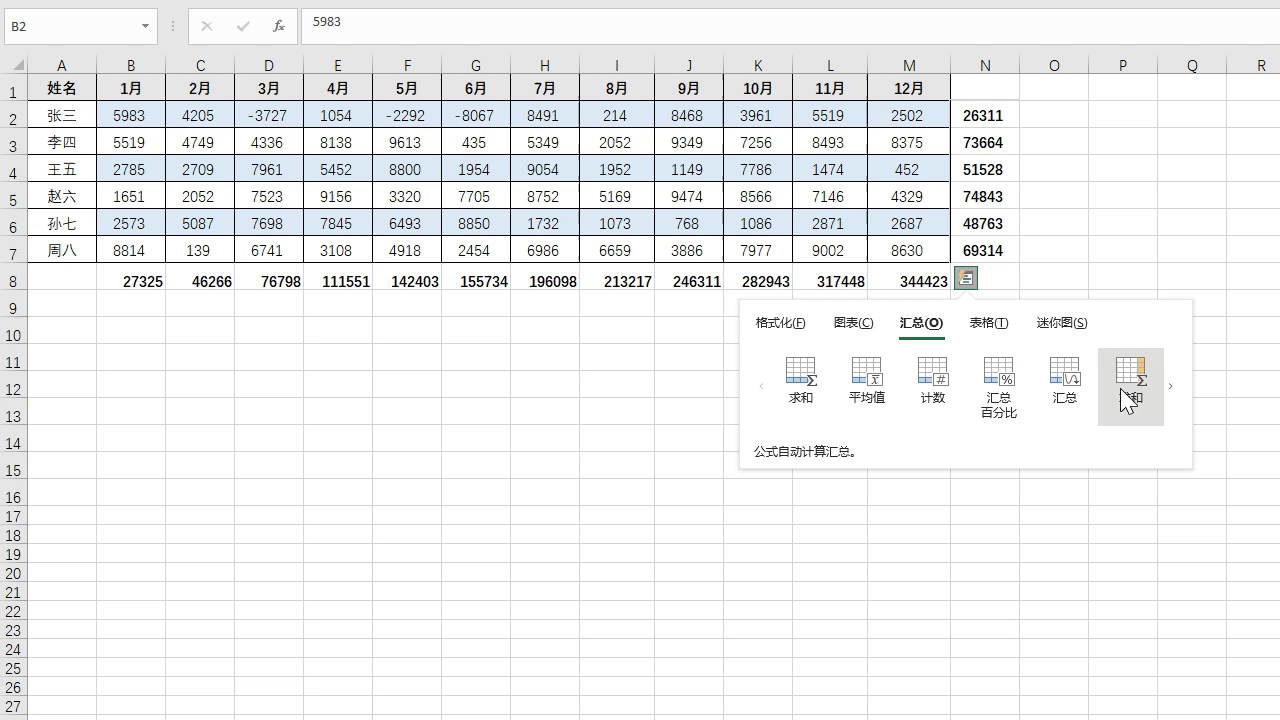Click cell with value -3727
Screen dimensions: 1280x720
point(269,115)
